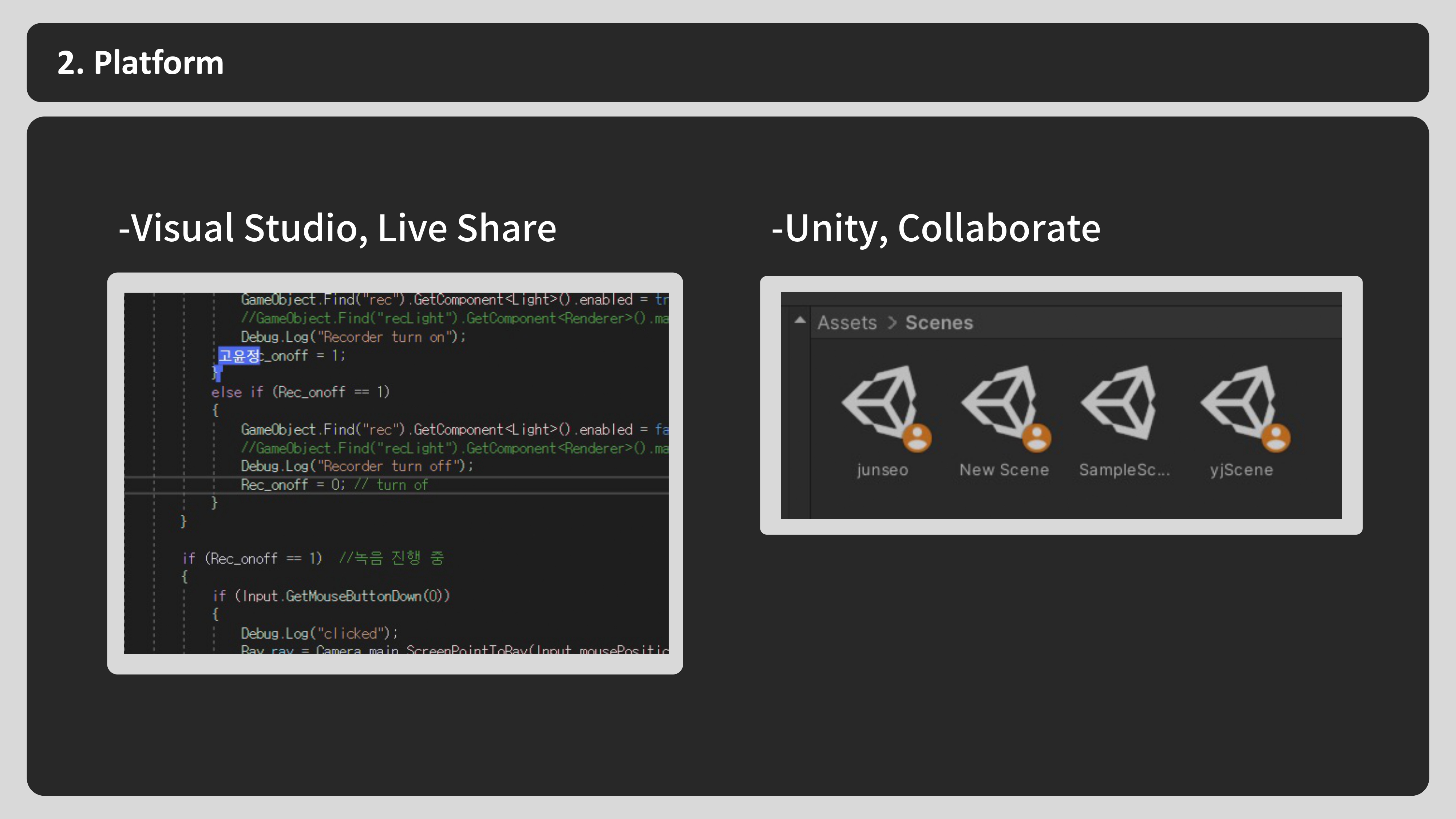Click the Debug.Log("clicked") code line
This screenshot has height=819, width=1456.
pyautogui.click(x=319, y=633)
